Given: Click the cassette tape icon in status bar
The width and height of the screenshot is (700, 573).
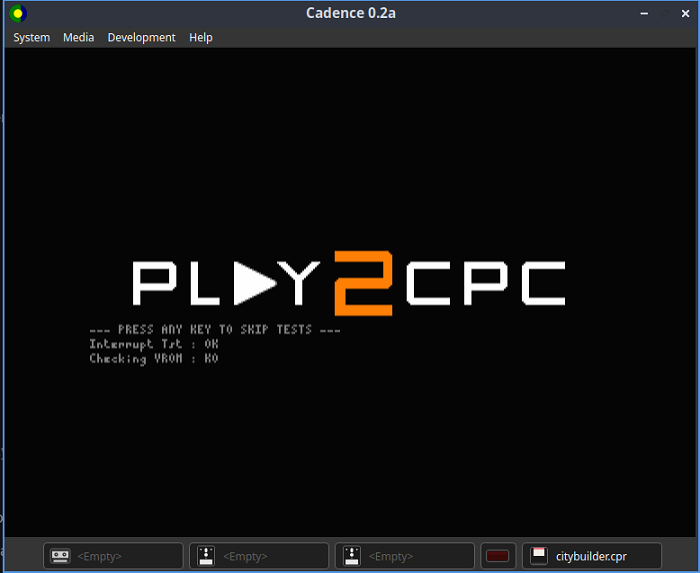Looking at the screenshot, I should (60, 556).
